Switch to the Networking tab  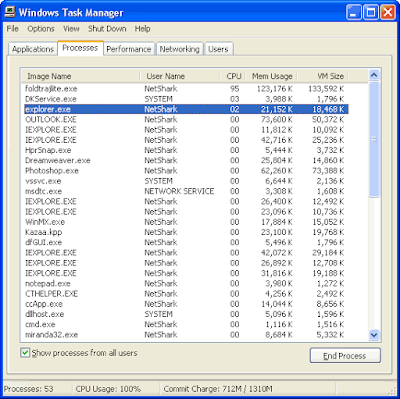[179, 49]
